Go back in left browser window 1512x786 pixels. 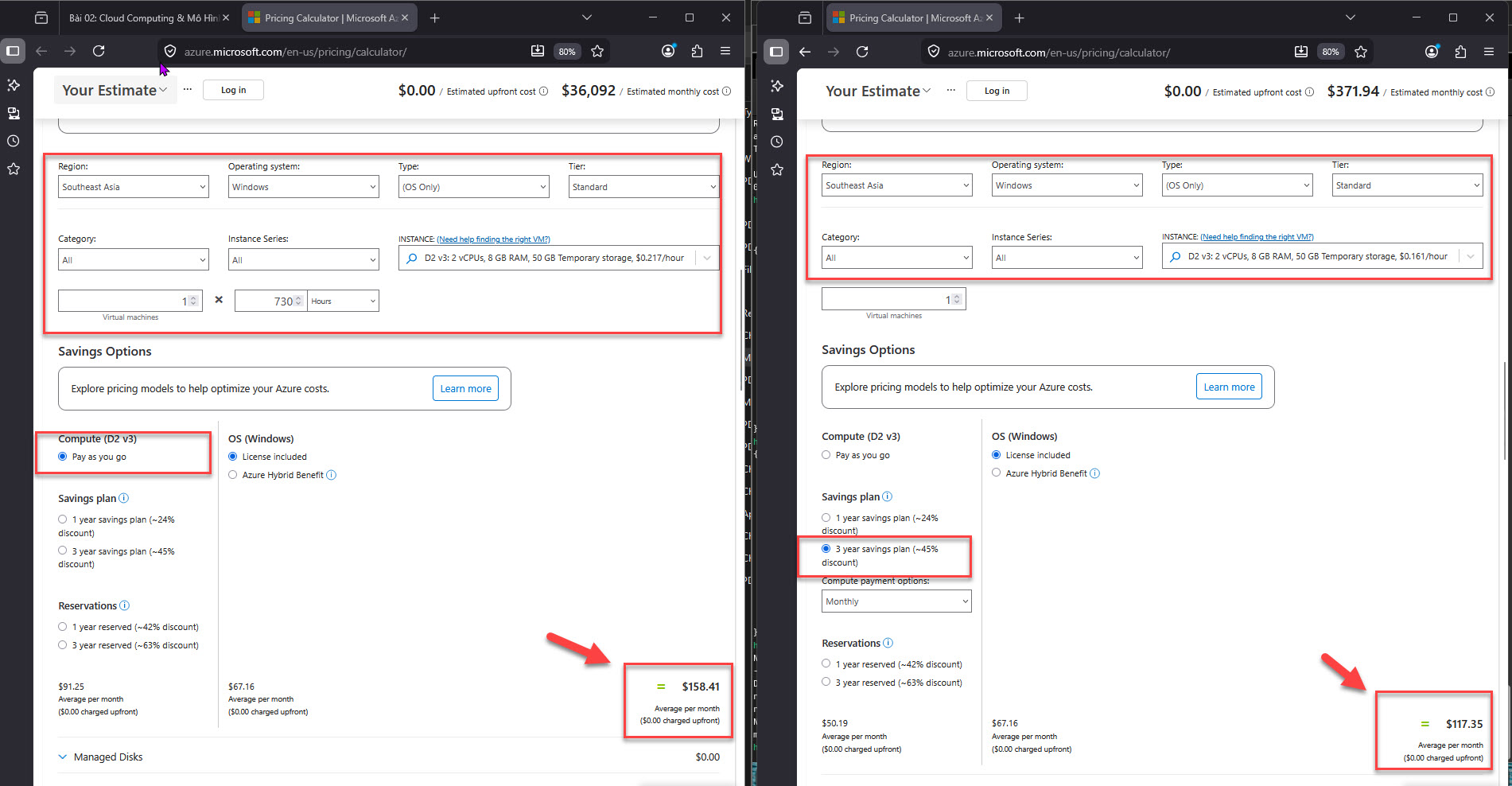coord(41,51)
